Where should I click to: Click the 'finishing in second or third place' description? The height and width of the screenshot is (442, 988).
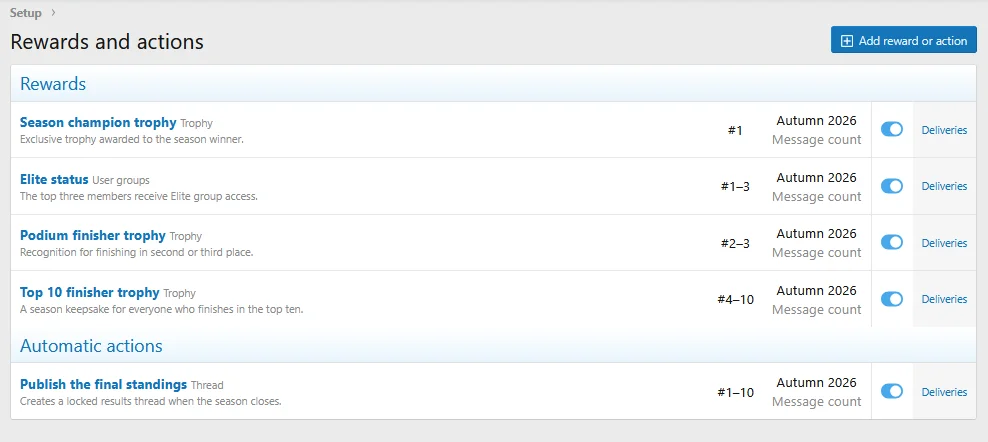tap(137, 252)
